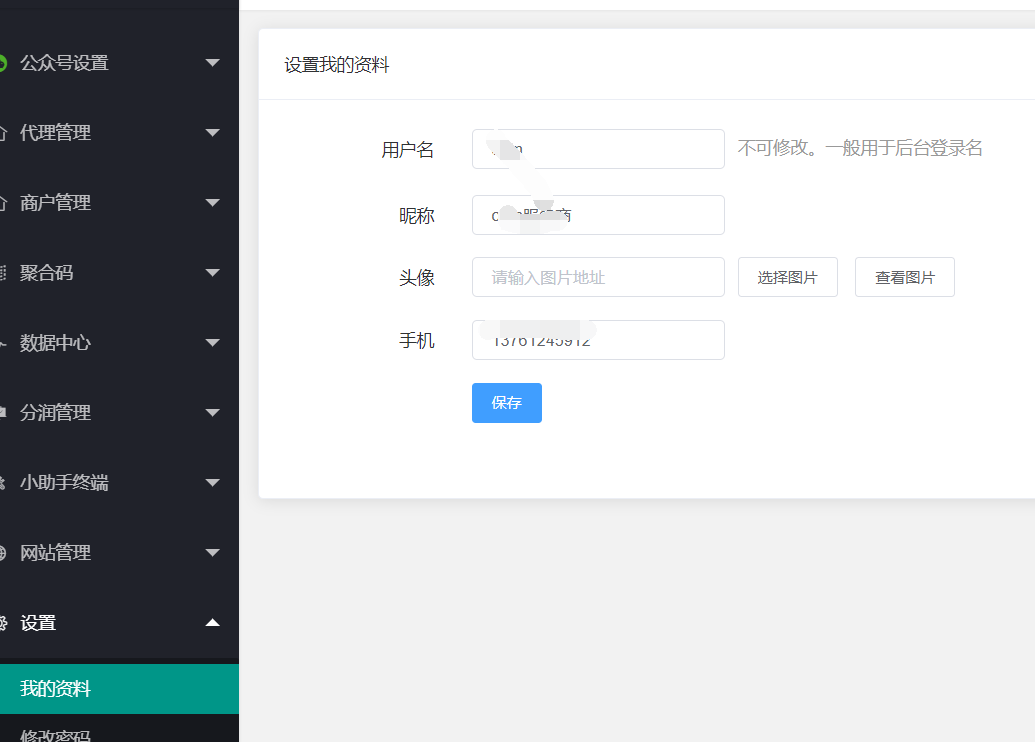Click the 昵称 input field

click(x=598, y=215)
